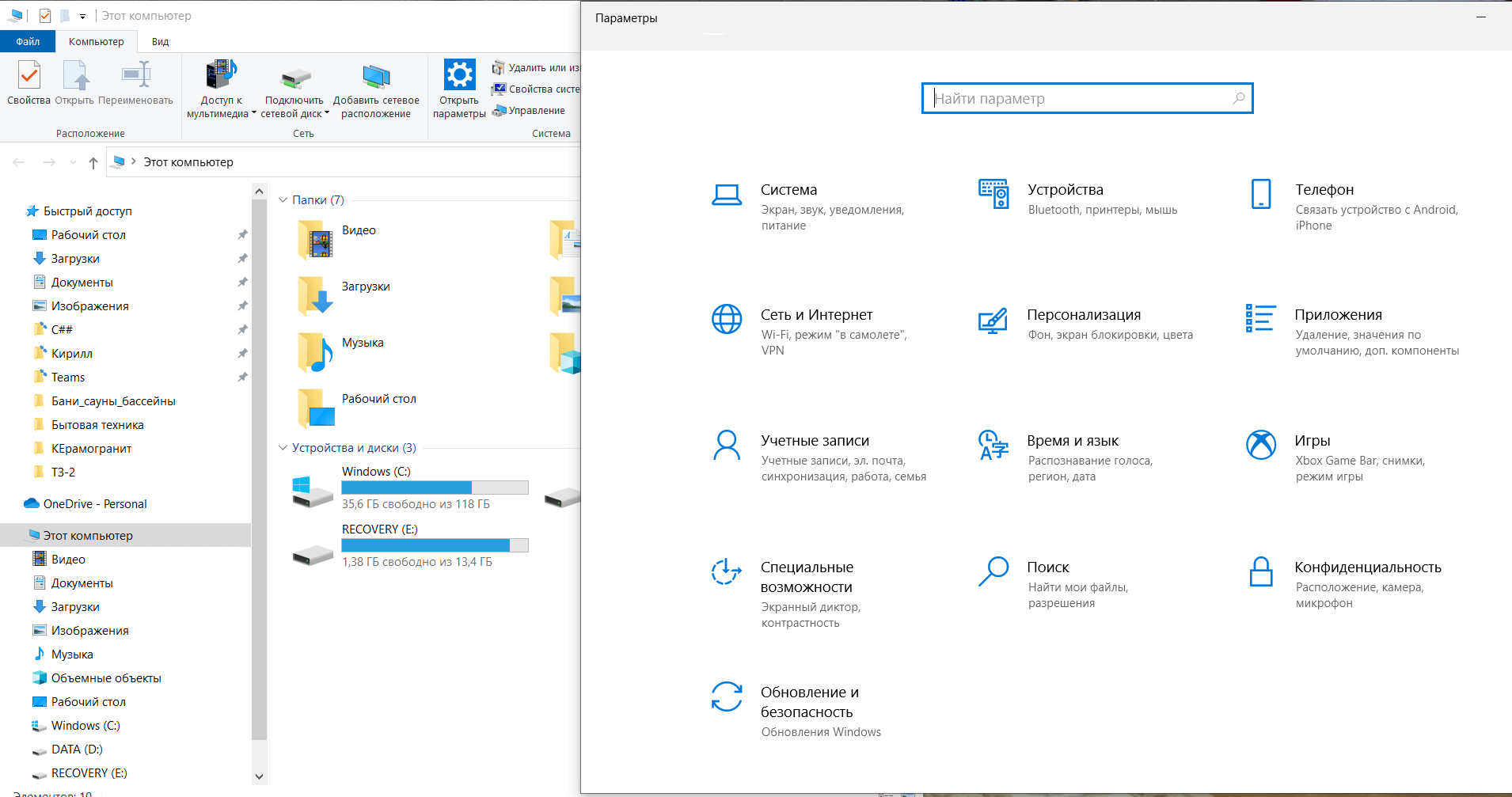The image size is (1512, 797).
Task: Open Сеть и Интернет globe icon
Action: pyautogui.click(x=726, y=319)
